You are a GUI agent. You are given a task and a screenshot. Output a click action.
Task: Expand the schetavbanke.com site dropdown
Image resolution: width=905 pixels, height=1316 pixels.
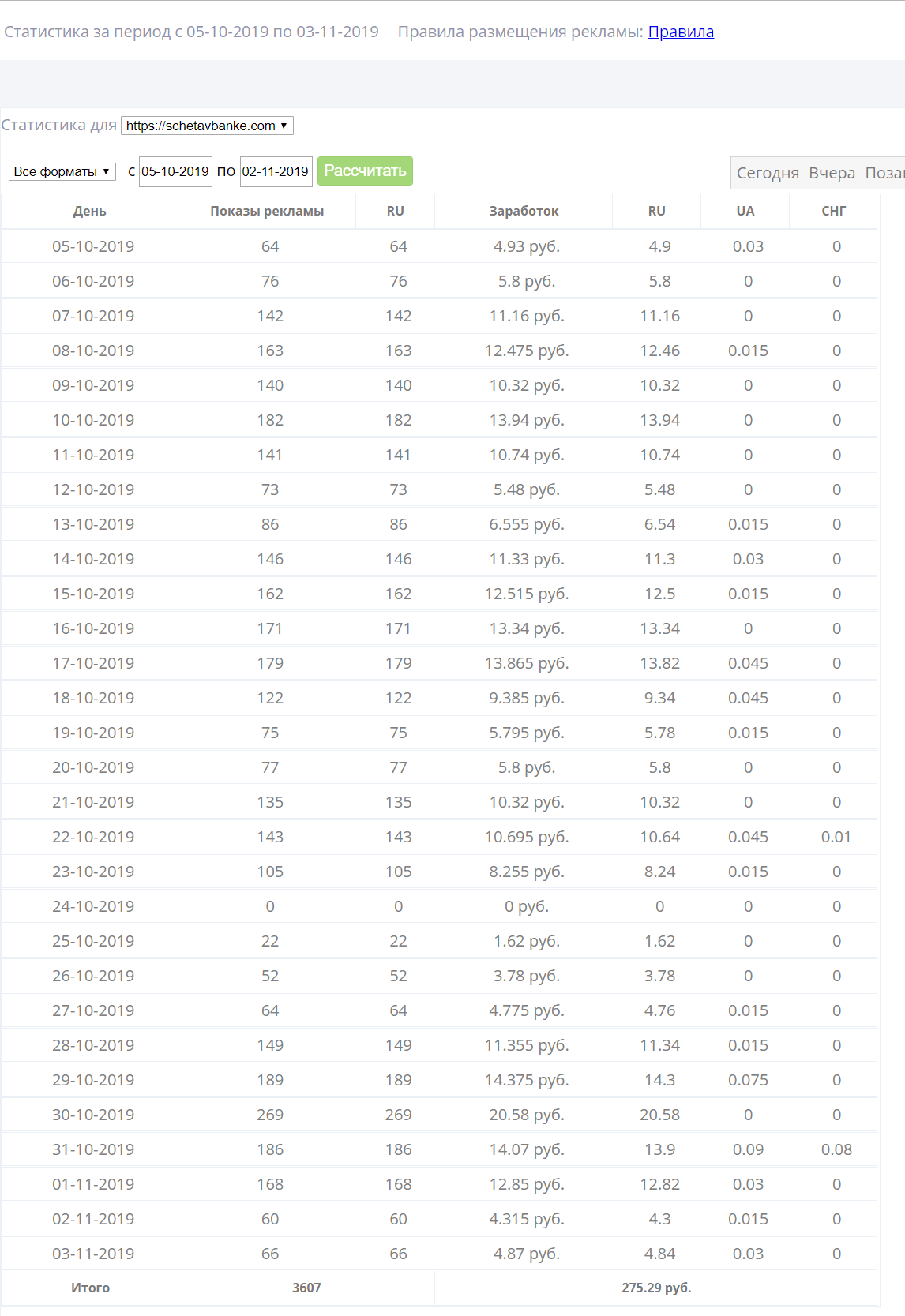pos(207,126)
